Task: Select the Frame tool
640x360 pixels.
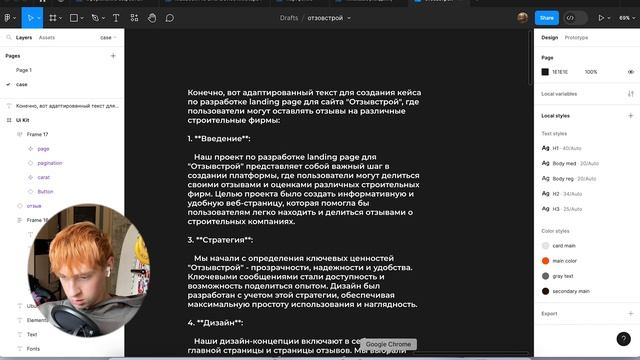Action: [53, 18]
